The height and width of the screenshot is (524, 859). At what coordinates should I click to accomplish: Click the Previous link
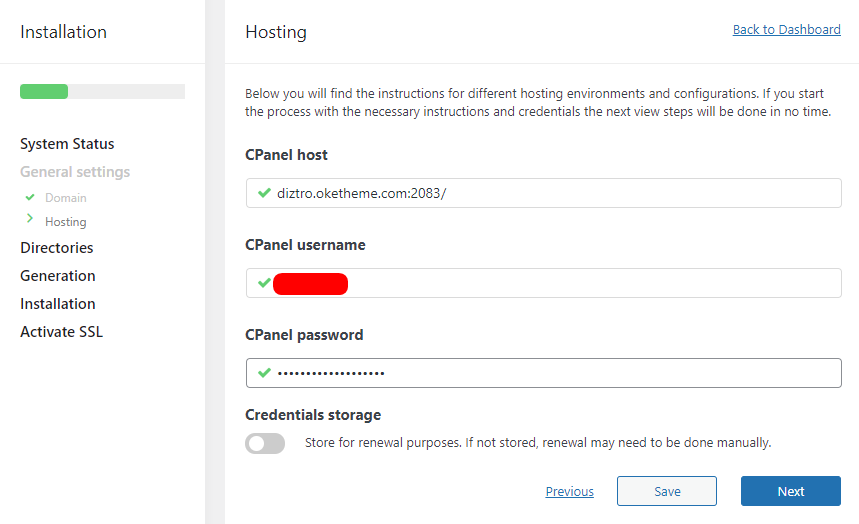click(569, 492)
